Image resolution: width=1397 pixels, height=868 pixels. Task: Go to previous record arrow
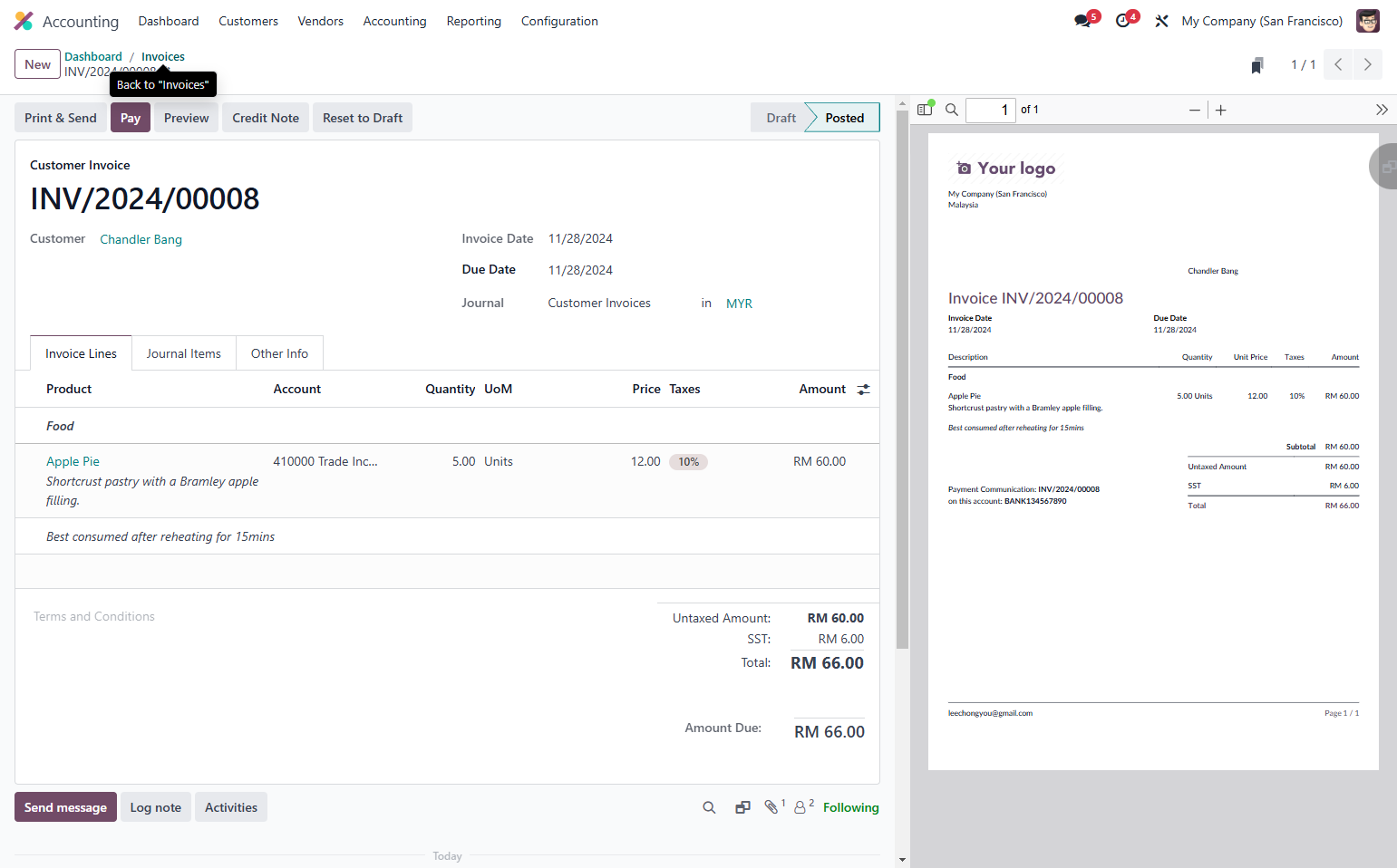(1338, 64)
